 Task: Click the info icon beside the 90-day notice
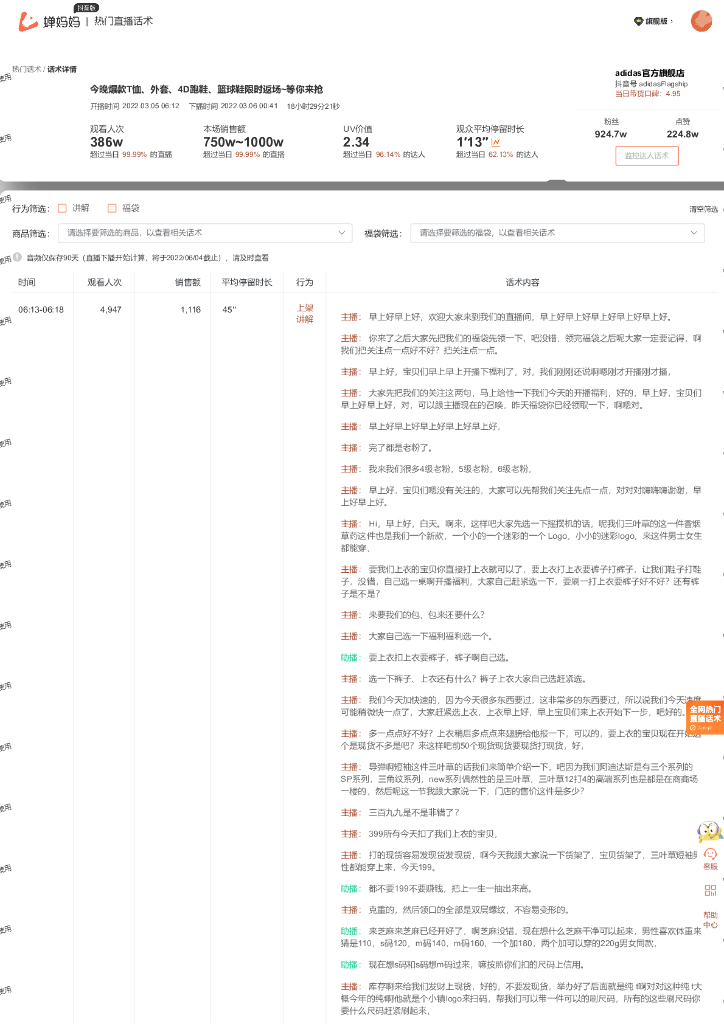18,257
